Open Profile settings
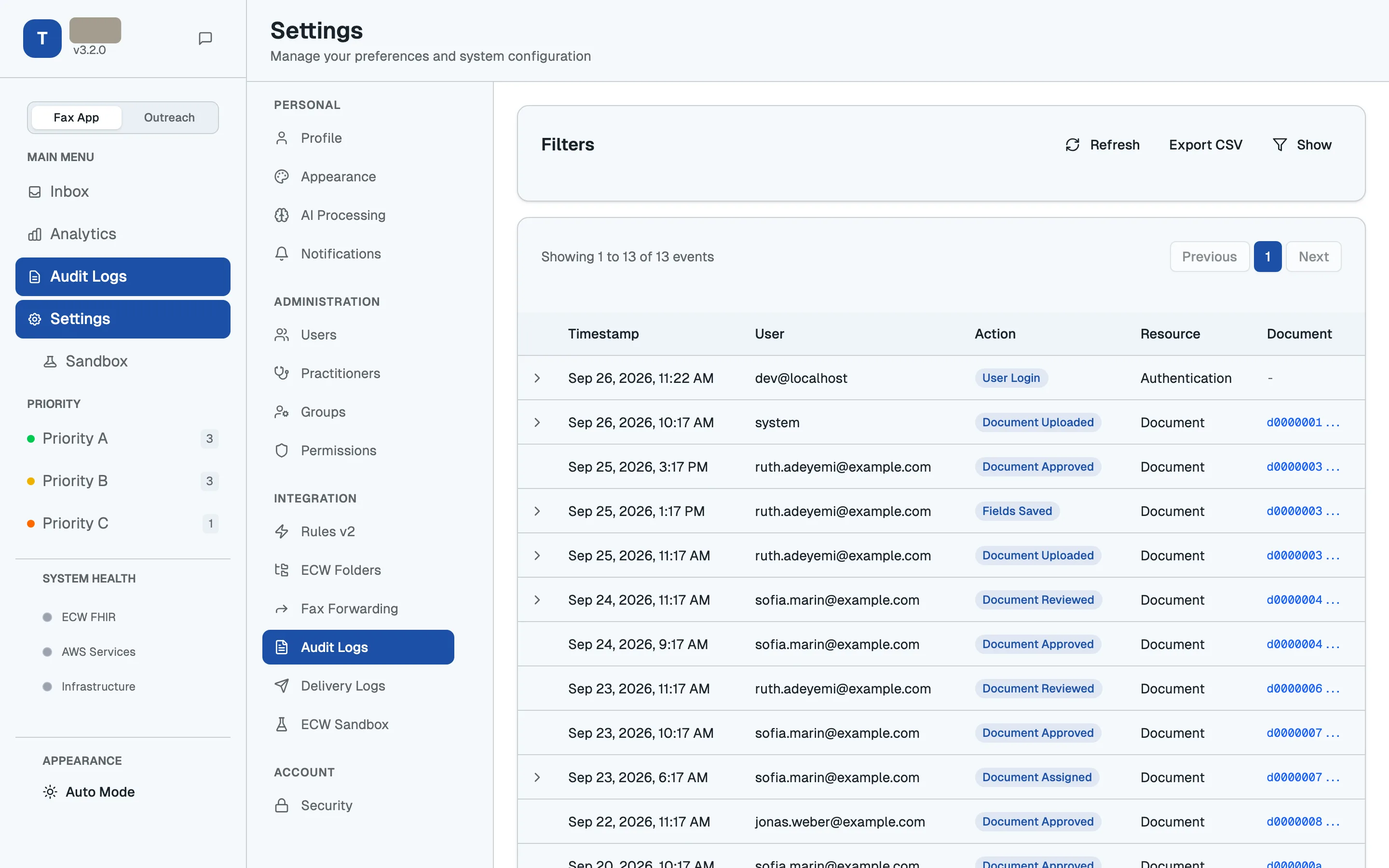Image resolution: width=1389 pixels, height=868 pixels. [x=358, y=138]
